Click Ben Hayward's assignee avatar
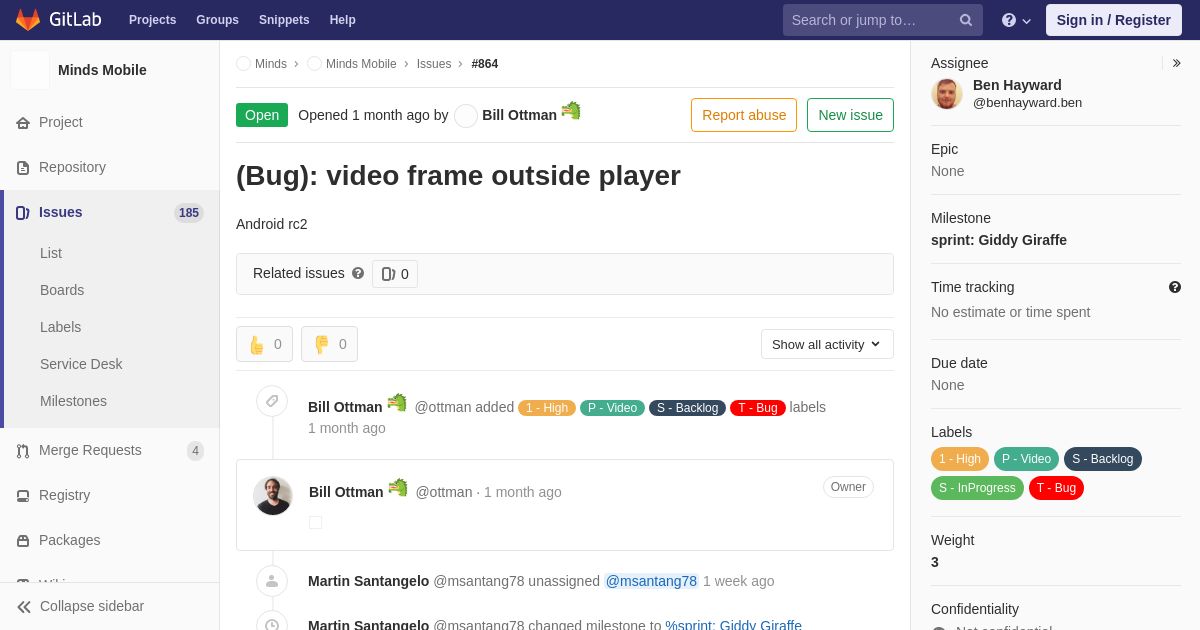This screenshot has width=1200, height=630. [x=947, y=93]
